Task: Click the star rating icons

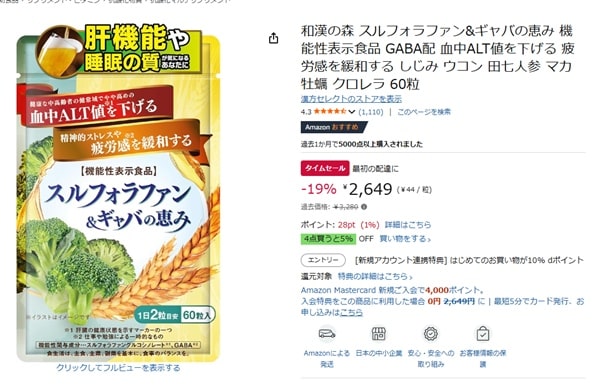Action: 330,112
